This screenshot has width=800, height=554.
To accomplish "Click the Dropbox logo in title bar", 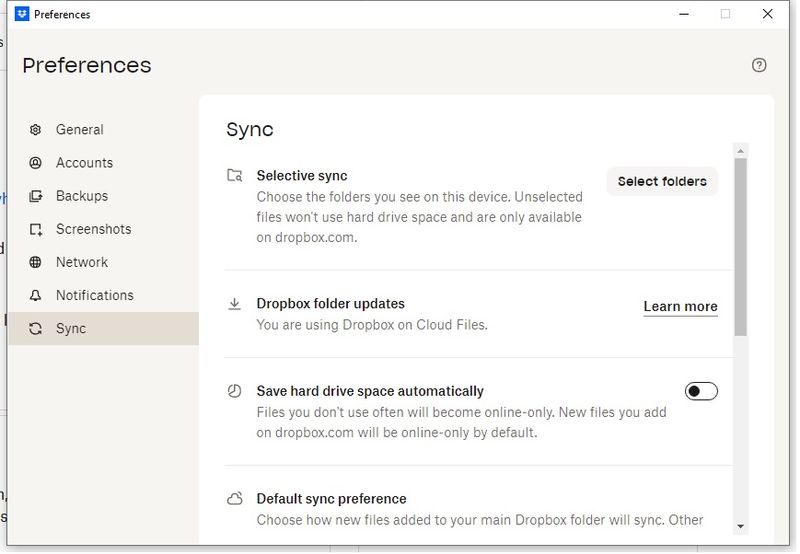I will pos(22,14).
